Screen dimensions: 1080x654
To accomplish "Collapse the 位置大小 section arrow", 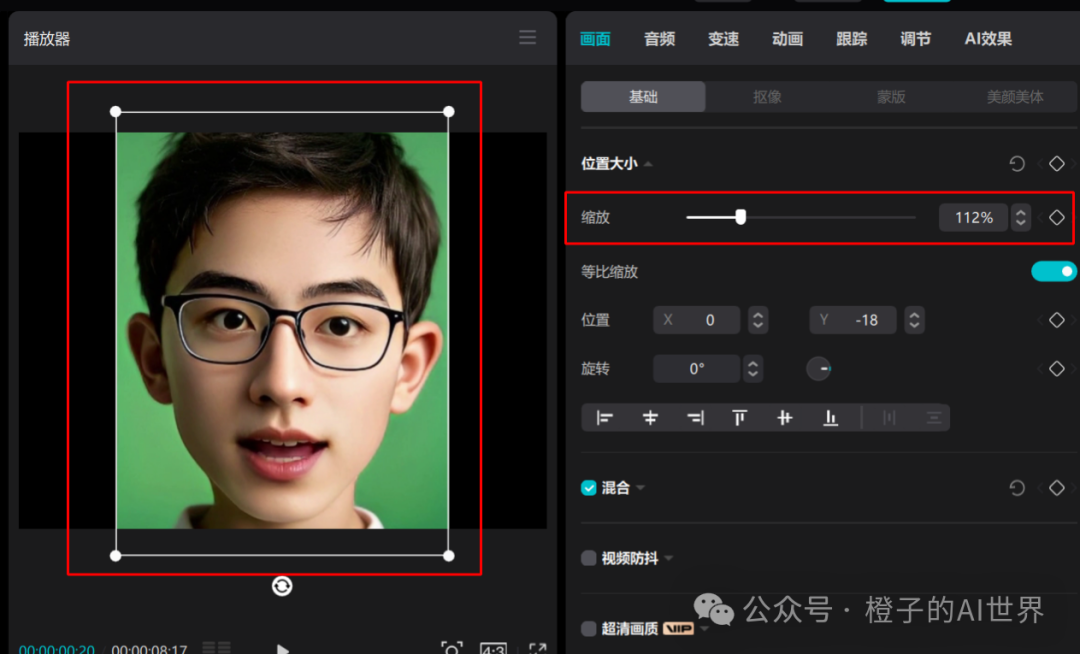I will tap(648, 164).
